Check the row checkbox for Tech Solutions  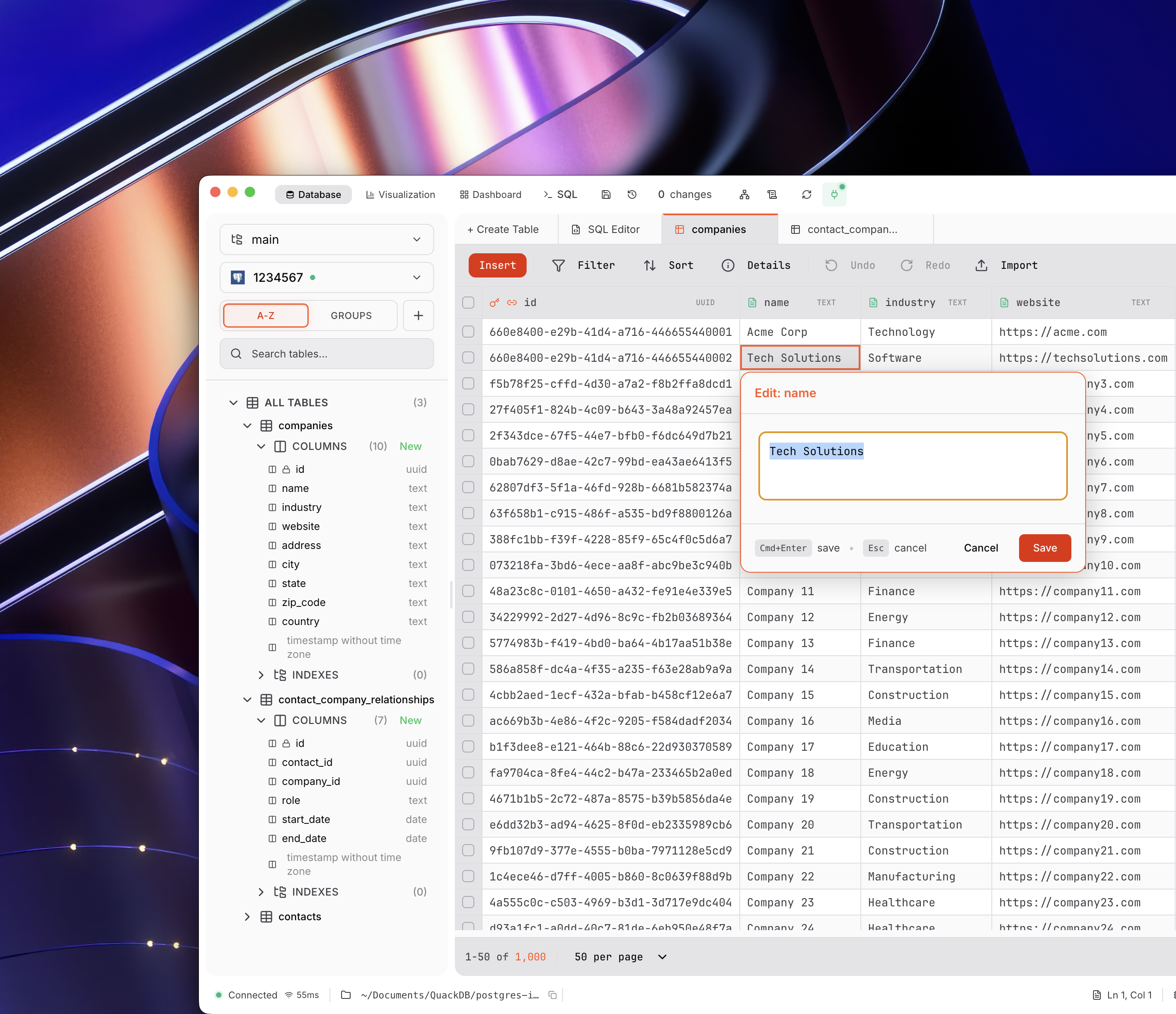(468, 357)
